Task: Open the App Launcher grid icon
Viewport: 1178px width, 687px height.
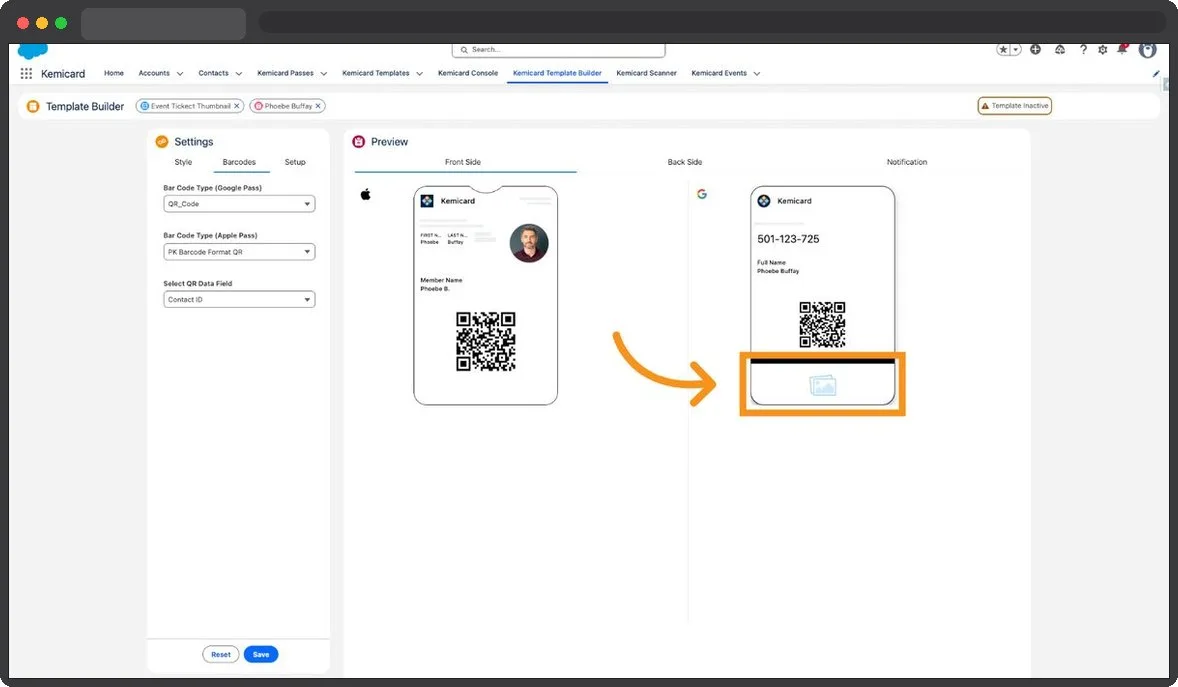Action: (26, 74)
